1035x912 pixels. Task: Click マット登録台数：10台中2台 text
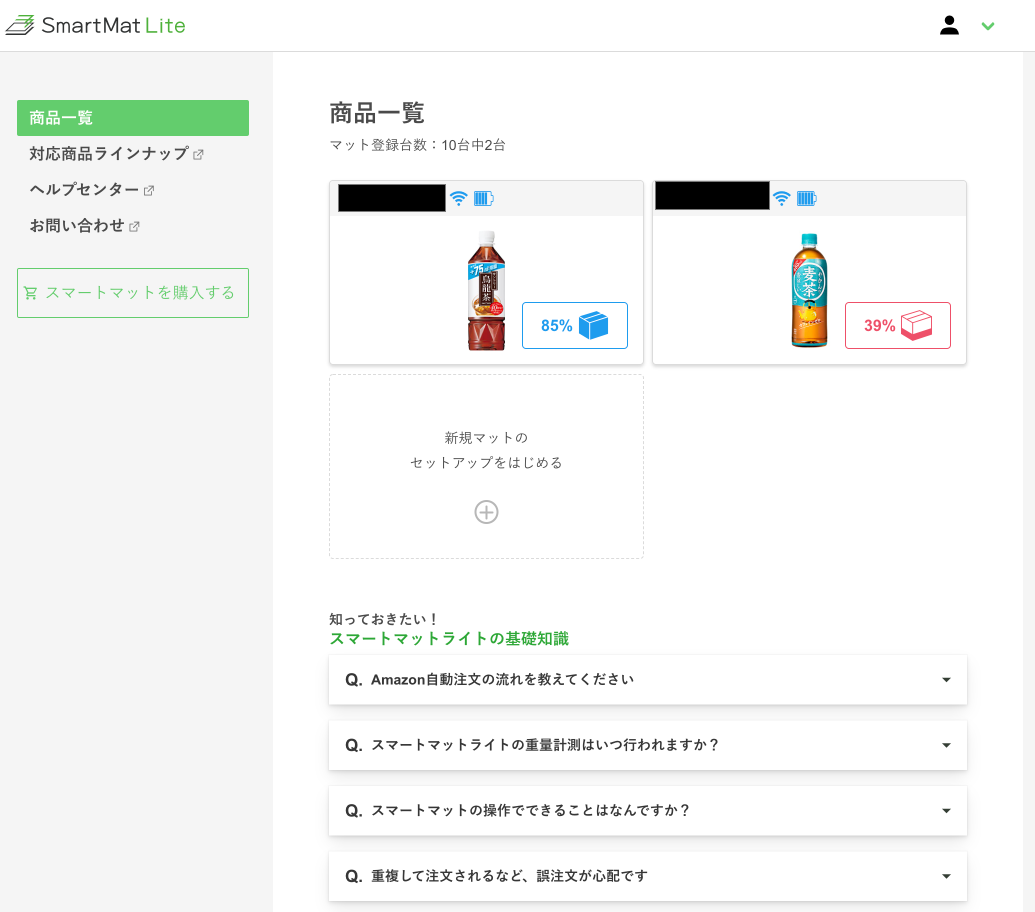[418, 145]
